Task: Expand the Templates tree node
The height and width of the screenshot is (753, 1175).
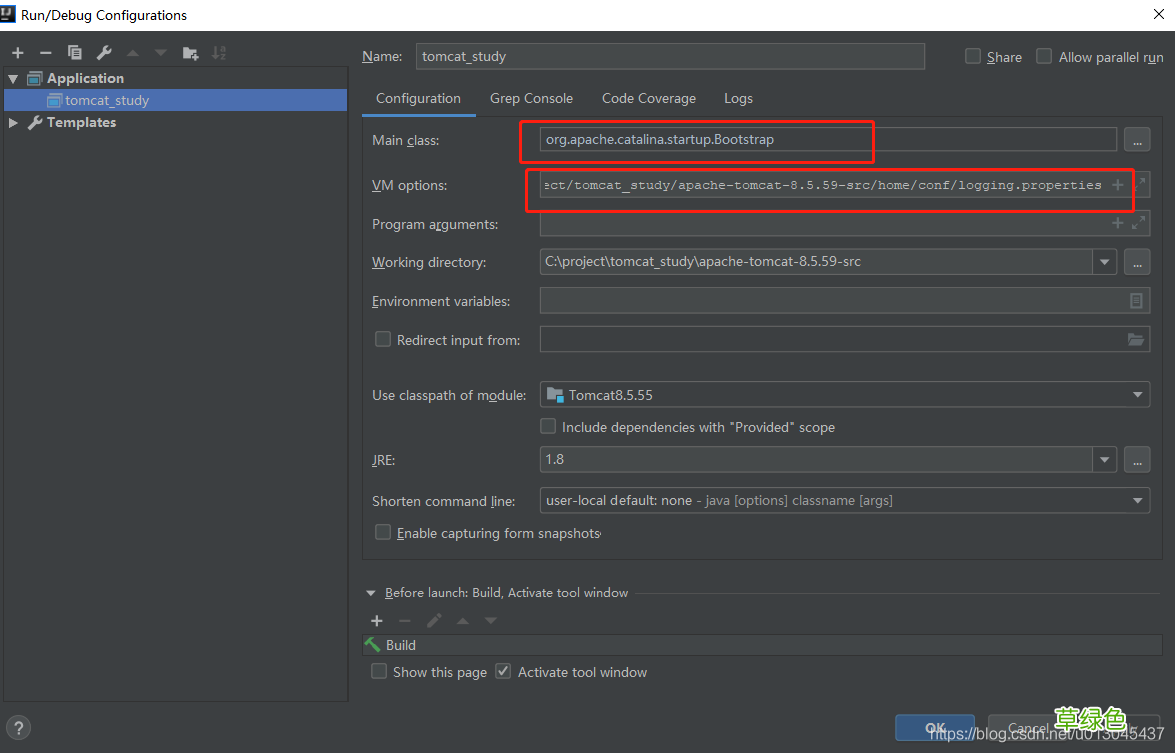Action: tap(13, 122)
